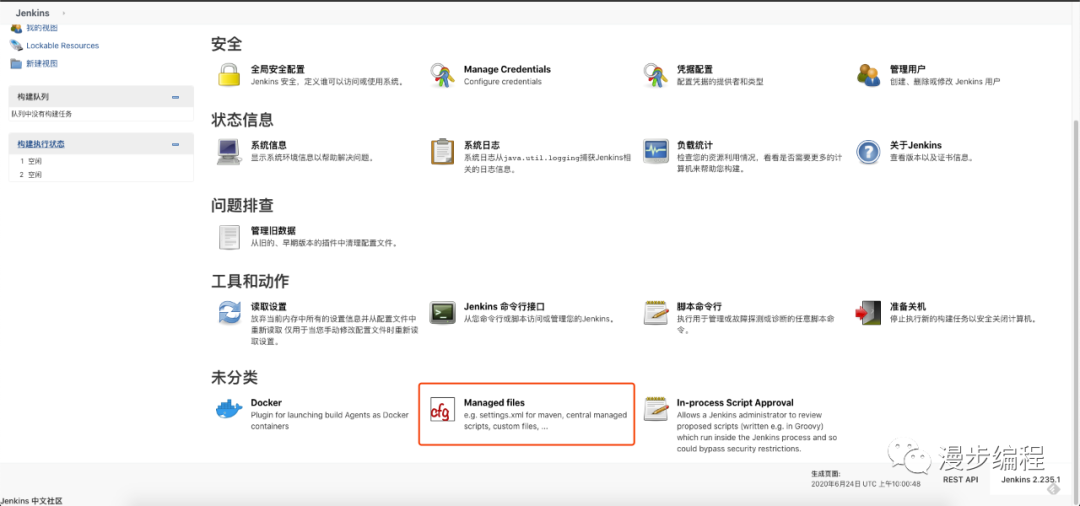
Task: Click the 负载统计 monitor icon
Action: coord(654,151)
